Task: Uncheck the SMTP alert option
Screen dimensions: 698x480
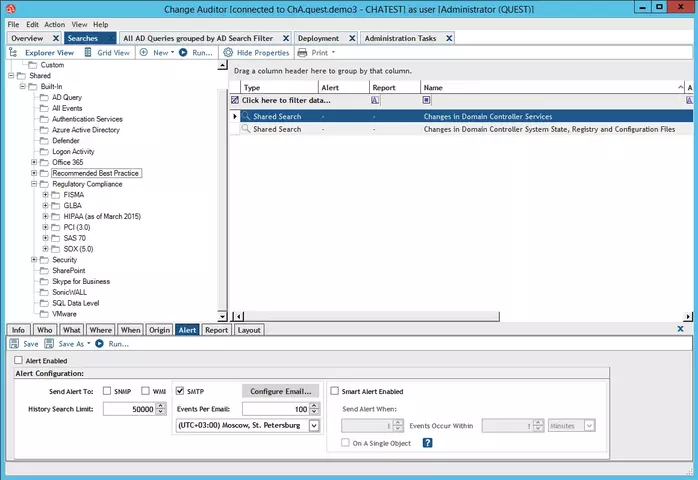Action: tap(180, 391)
